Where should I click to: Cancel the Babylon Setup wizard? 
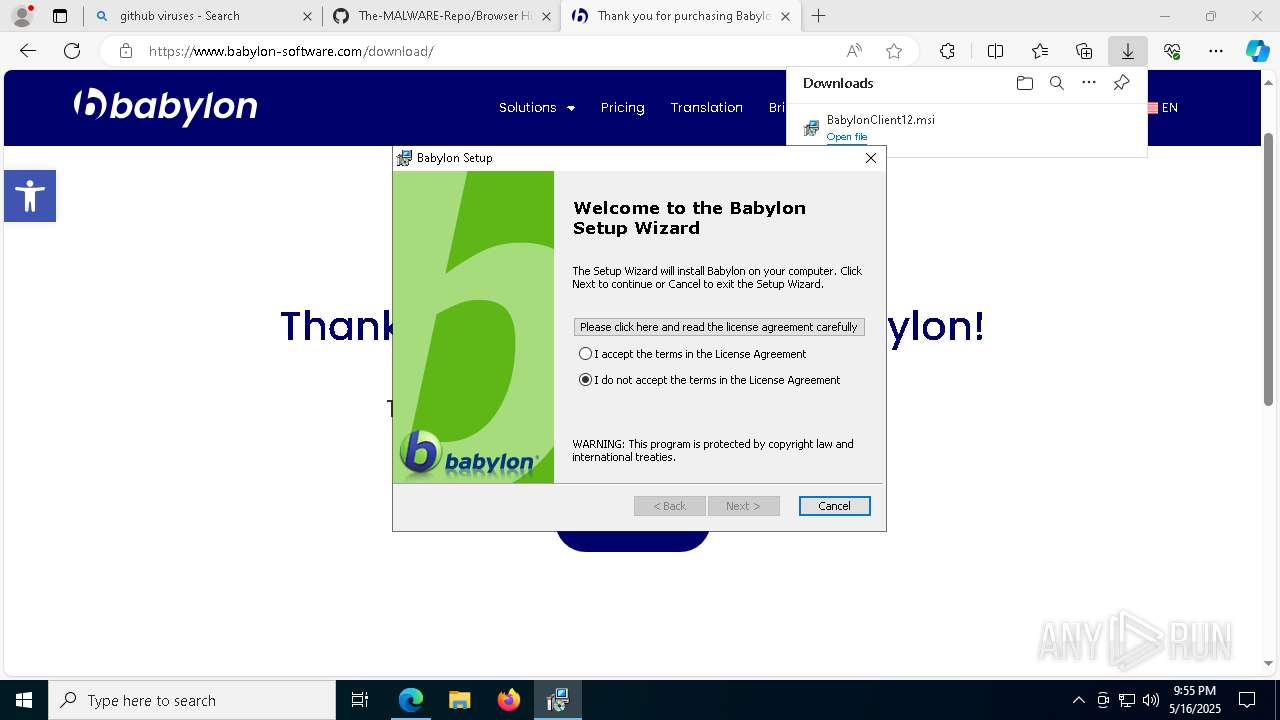point(834,506)
